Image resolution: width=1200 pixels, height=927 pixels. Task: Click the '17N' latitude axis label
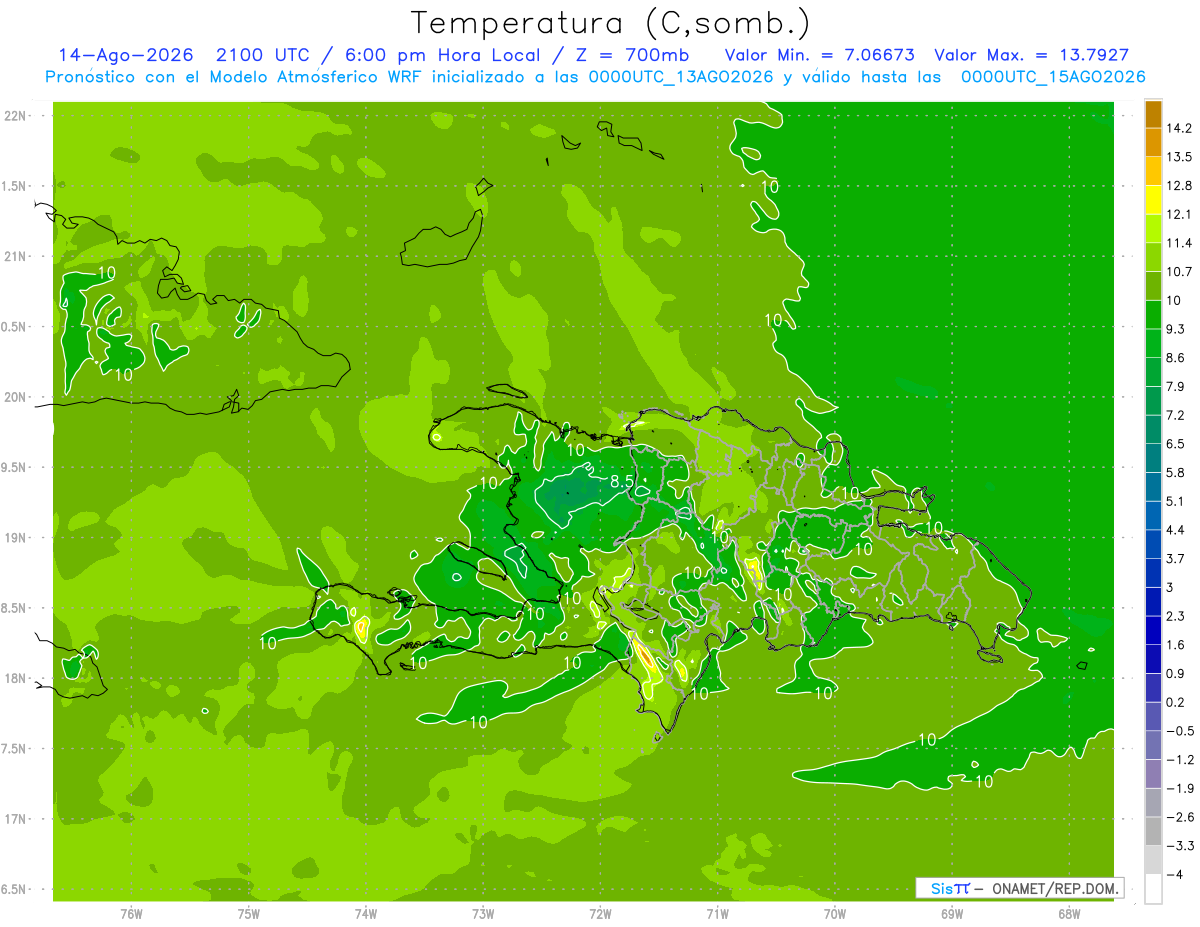pyautogui.click(x=14, y=819)
